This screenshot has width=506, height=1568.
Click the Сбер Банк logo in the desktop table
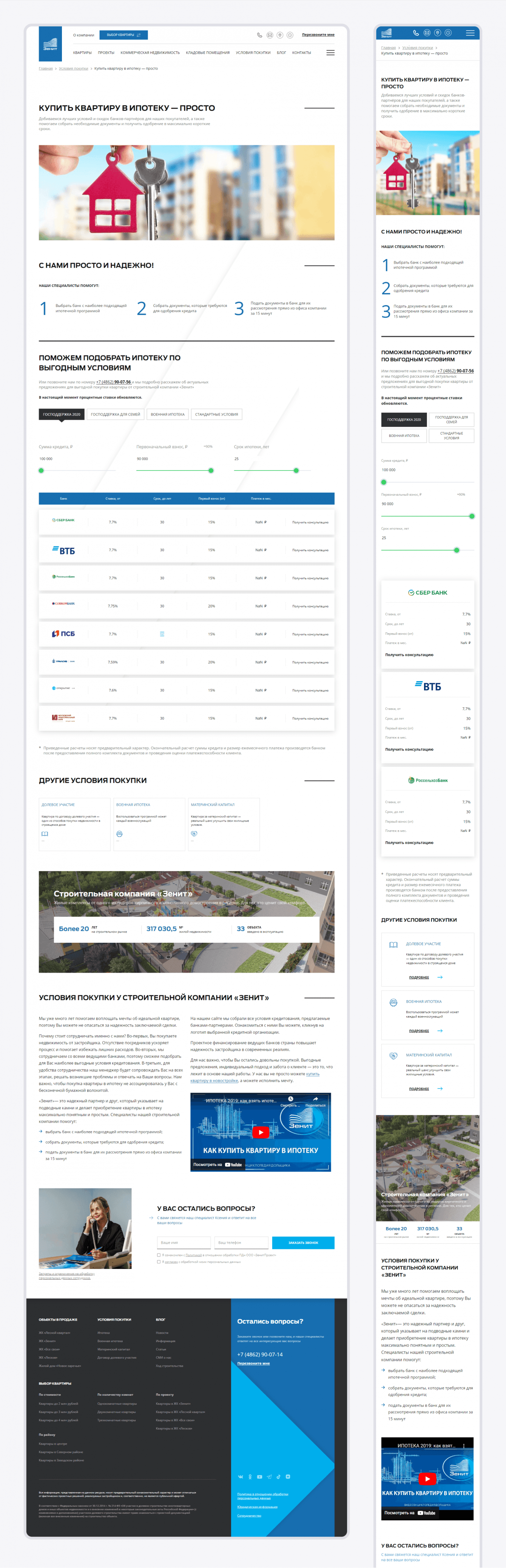[63, 520]
